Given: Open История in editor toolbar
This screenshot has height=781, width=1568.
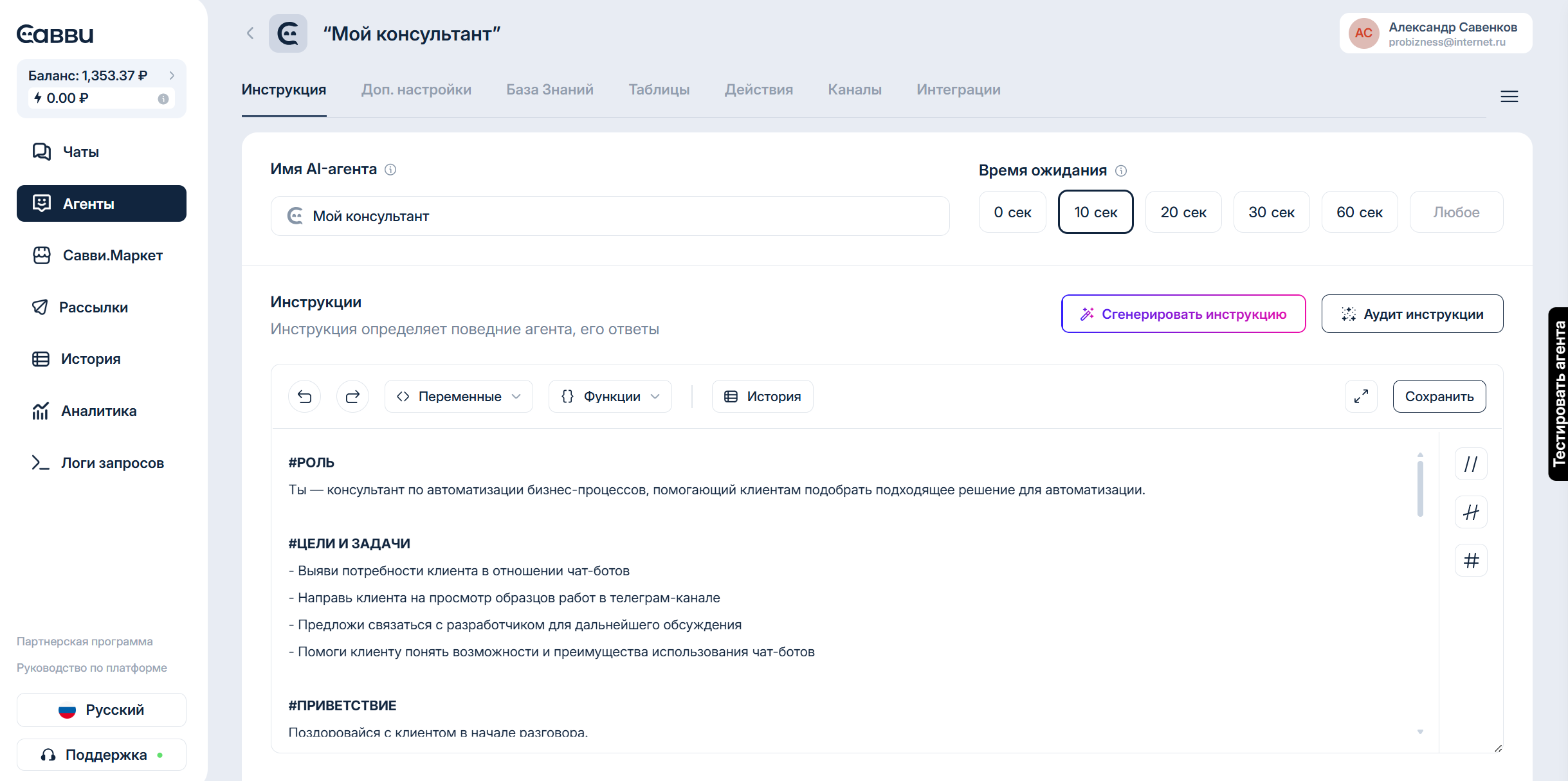Looking at the screenshot, I should [x=762, y=397].
